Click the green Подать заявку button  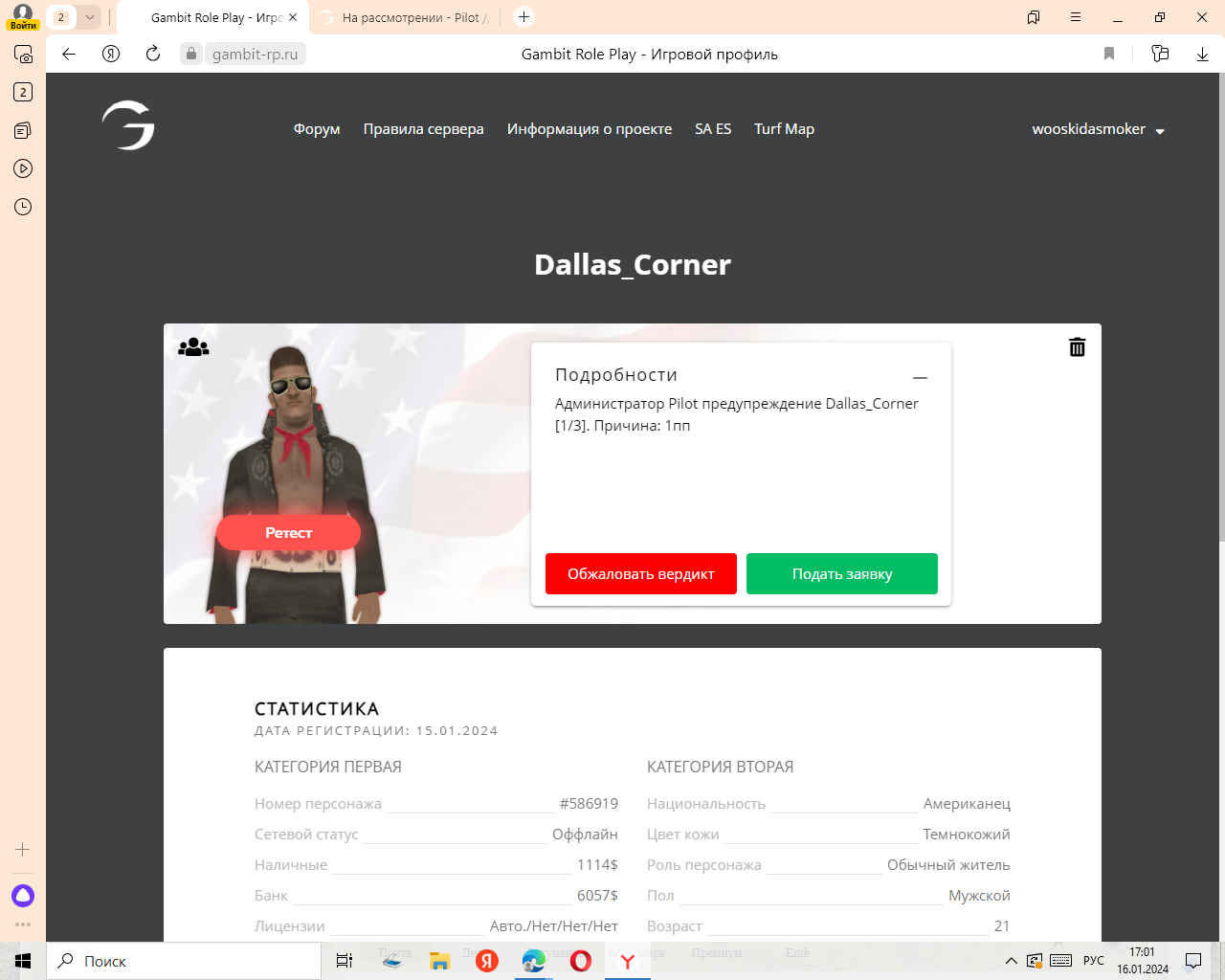pos(842,574)
